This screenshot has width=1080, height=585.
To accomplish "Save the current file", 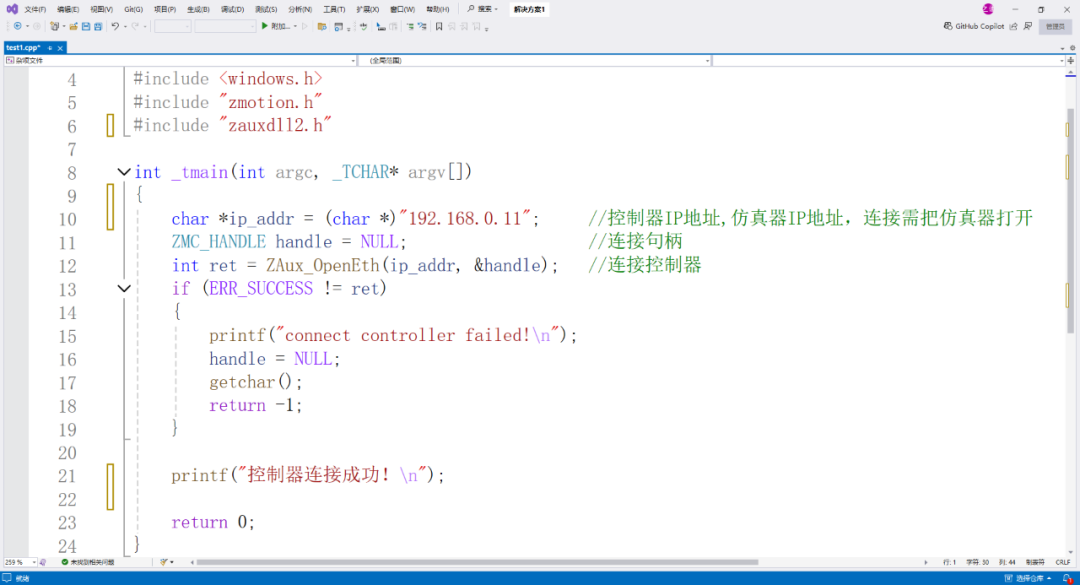I will click(x=84, y=27).
